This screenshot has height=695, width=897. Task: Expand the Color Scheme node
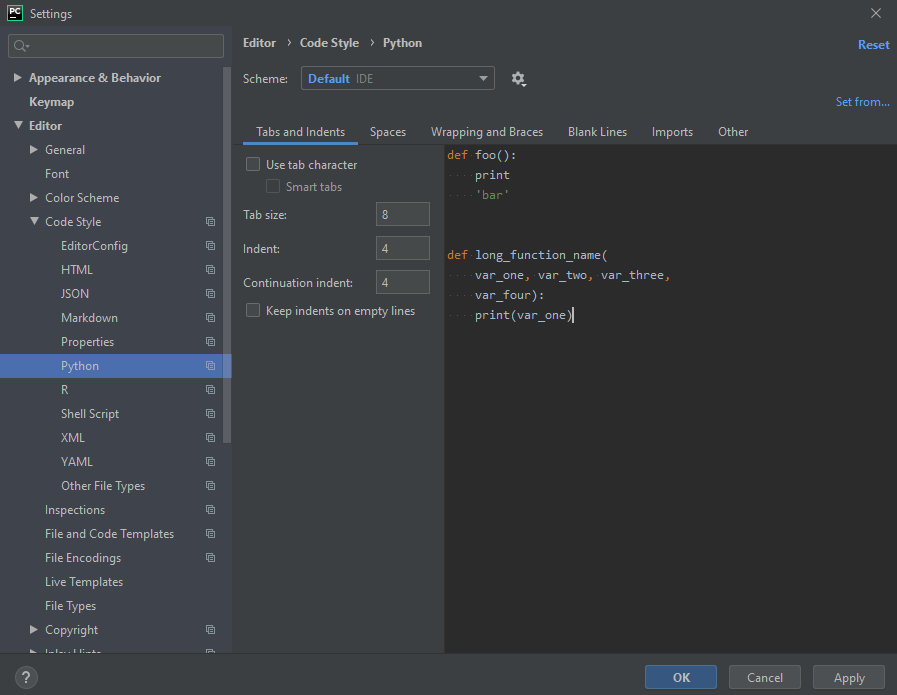tap(34, 197)
